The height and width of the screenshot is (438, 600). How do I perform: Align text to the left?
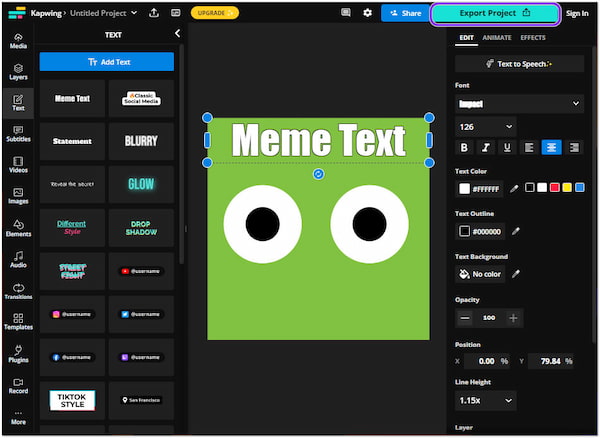(529, 147)
